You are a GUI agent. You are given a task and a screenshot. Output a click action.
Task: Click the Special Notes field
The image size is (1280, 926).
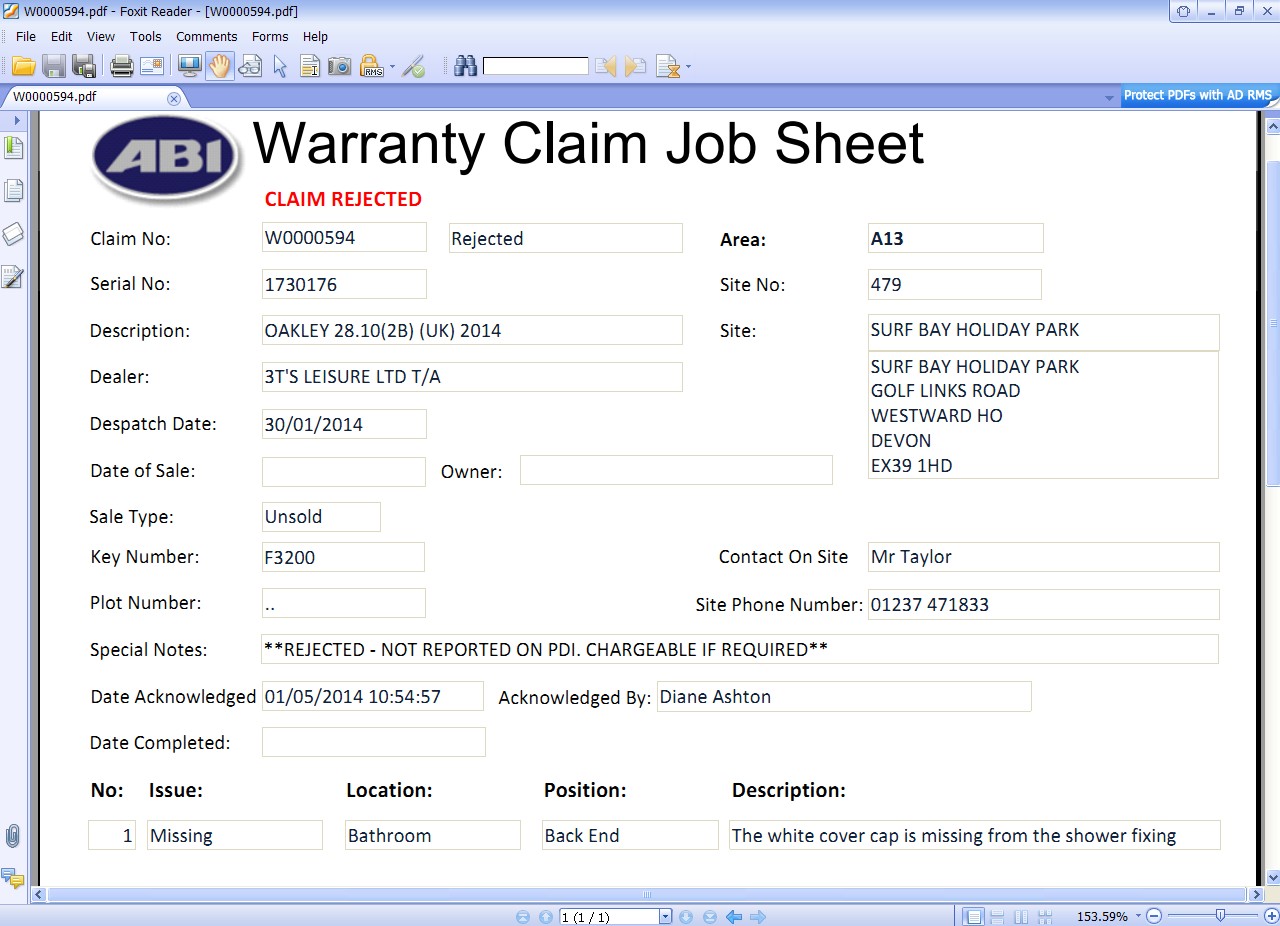click(740, 649)
